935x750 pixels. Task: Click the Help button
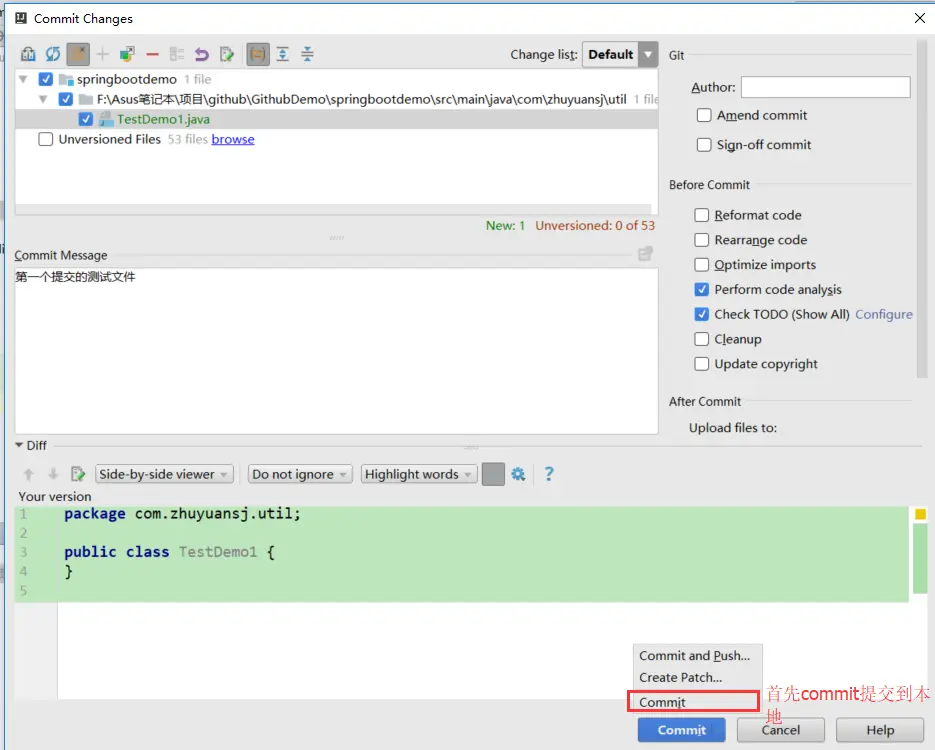(880, 730)
